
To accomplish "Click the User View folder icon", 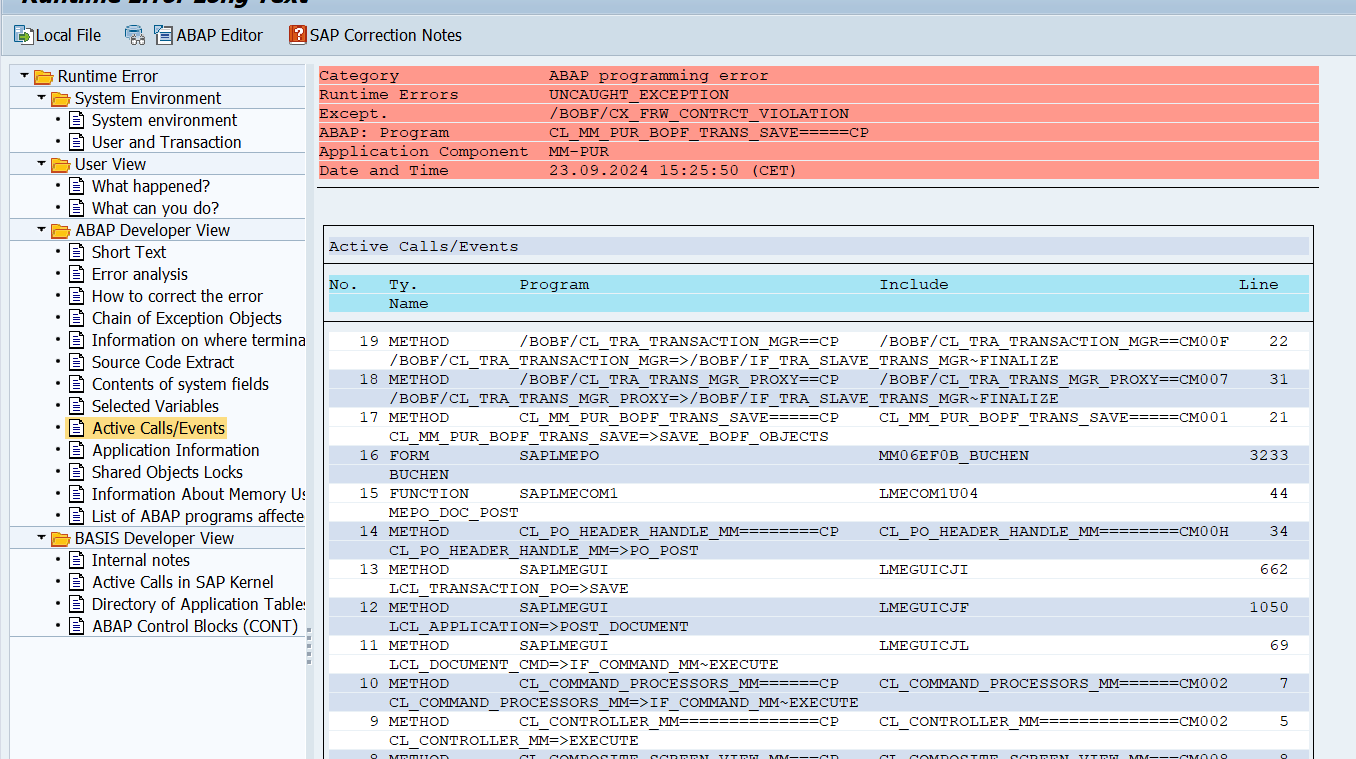I will tap(60, 165).
